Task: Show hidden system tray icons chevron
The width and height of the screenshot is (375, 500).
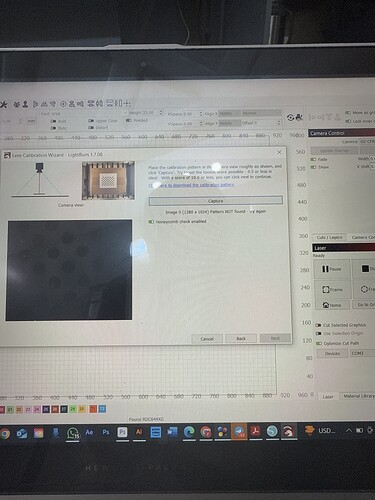Action: (348, 430)
